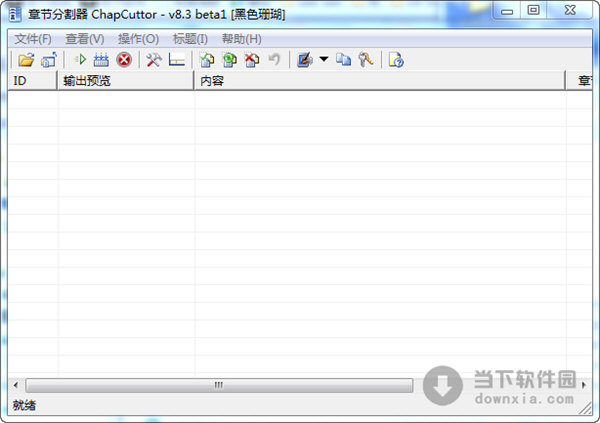Open settings with the crossed tools icon

pyautogui.click(x=154, y=60)
